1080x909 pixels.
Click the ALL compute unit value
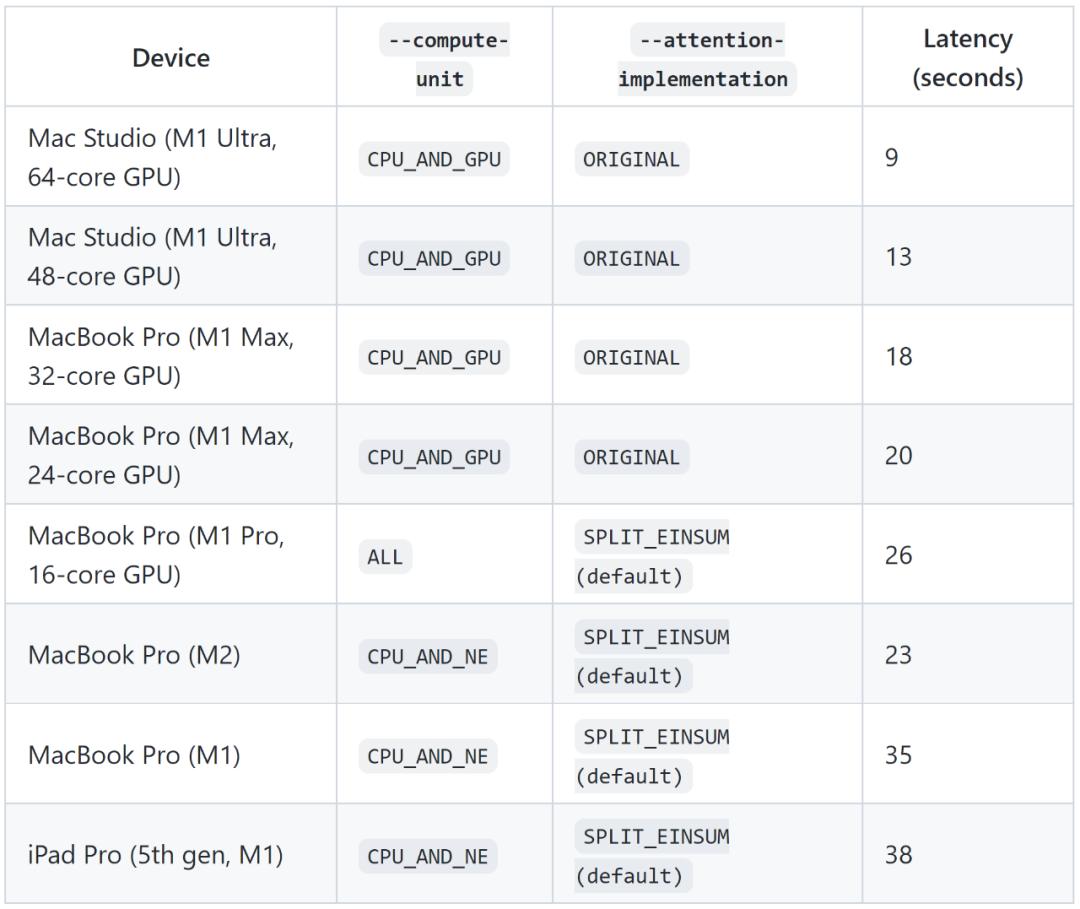385,557
